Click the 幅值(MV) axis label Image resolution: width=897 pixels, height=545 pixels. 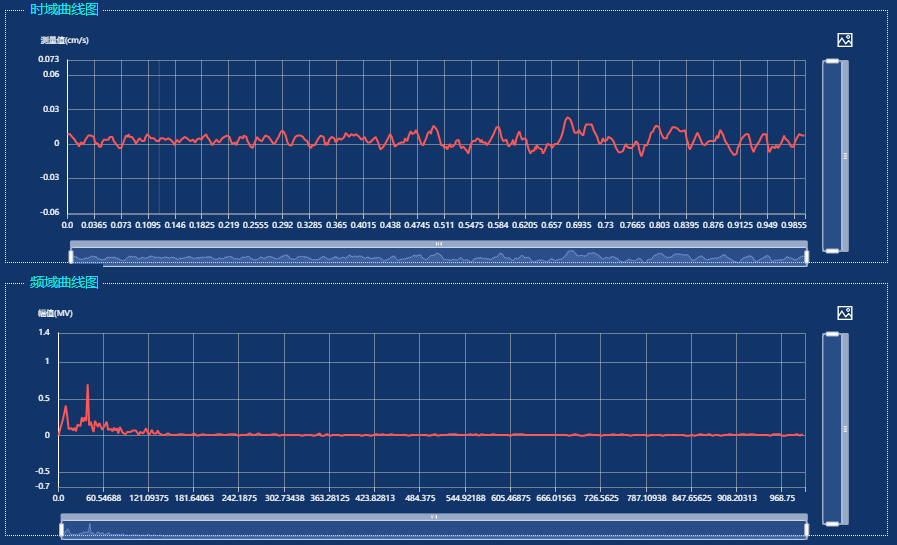[56, 313]
